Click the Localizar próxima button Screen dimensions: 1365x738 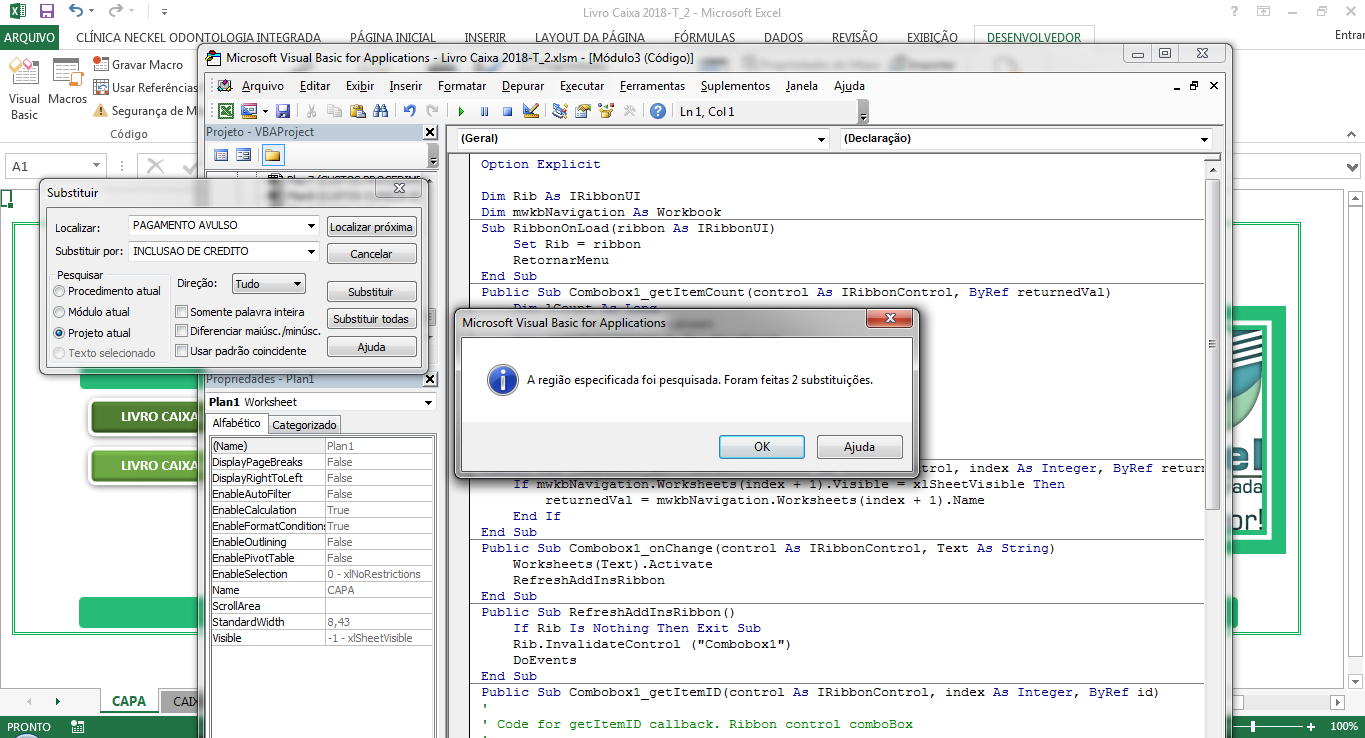(x=371, y=227)
